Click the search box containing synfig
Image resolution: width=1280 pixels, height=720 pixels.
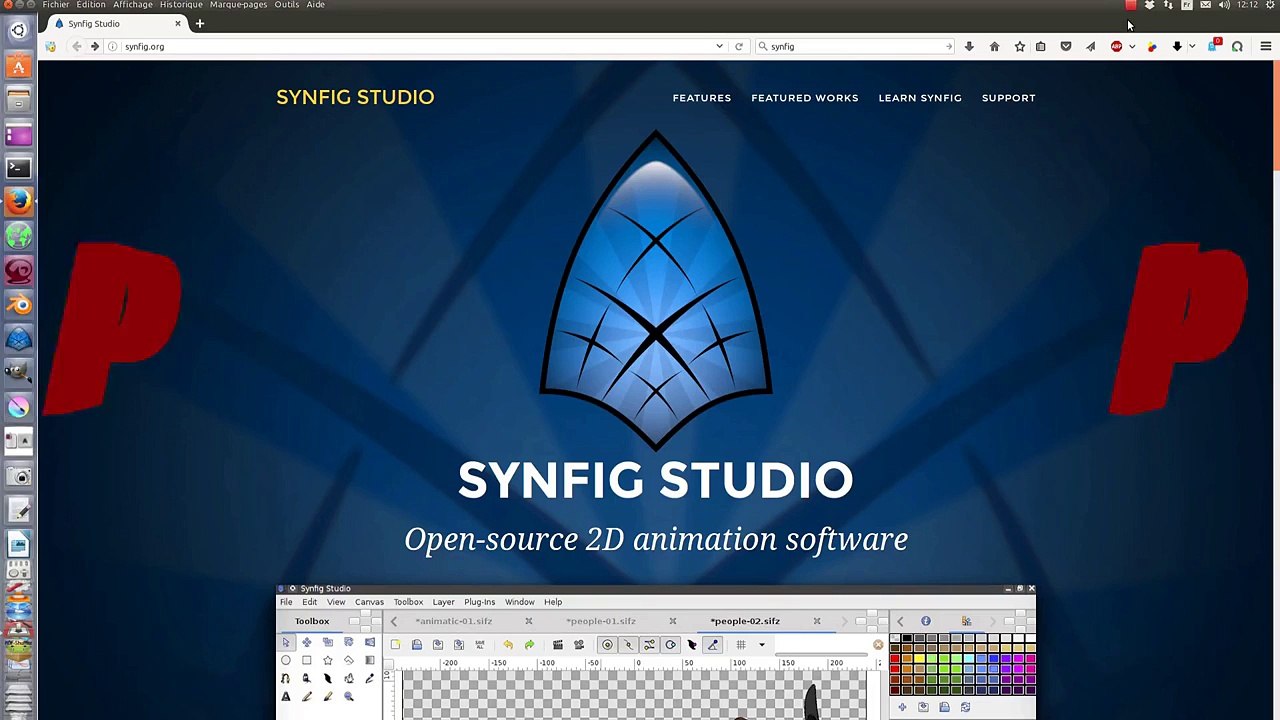click(x=855, y=46)
